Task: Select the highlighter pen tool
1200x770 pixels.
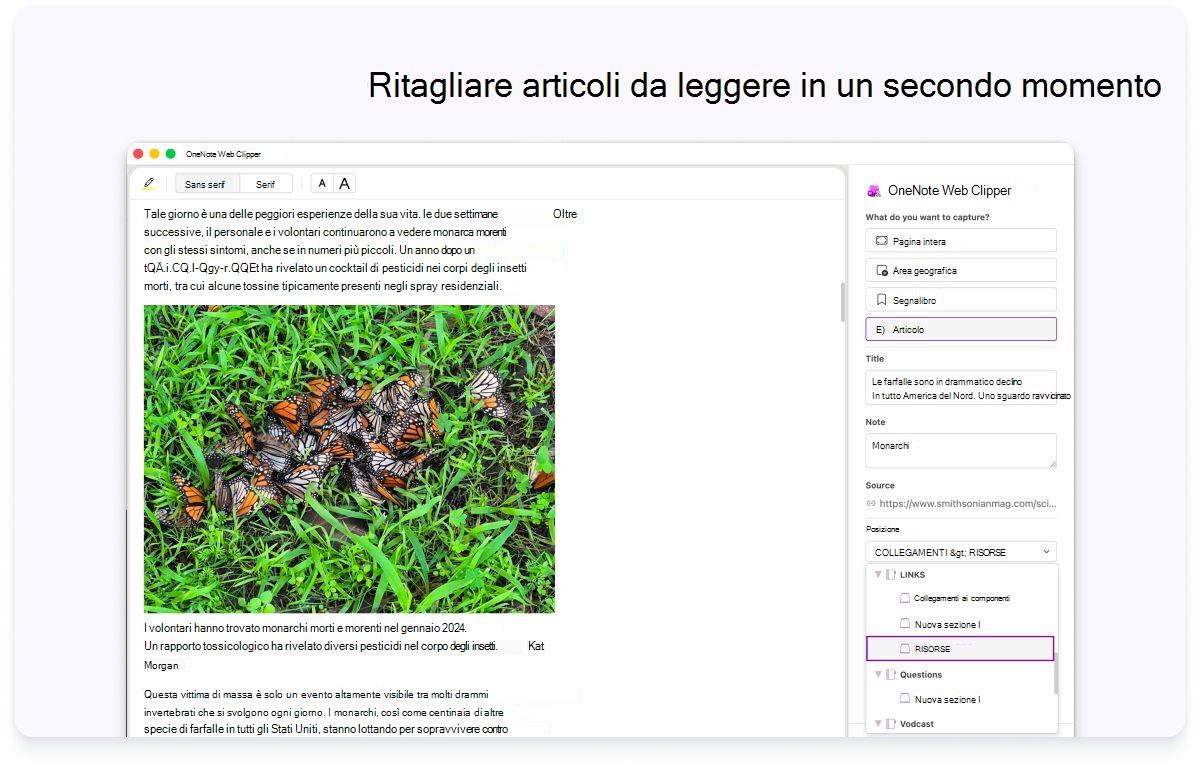Action: pos(149,183)
